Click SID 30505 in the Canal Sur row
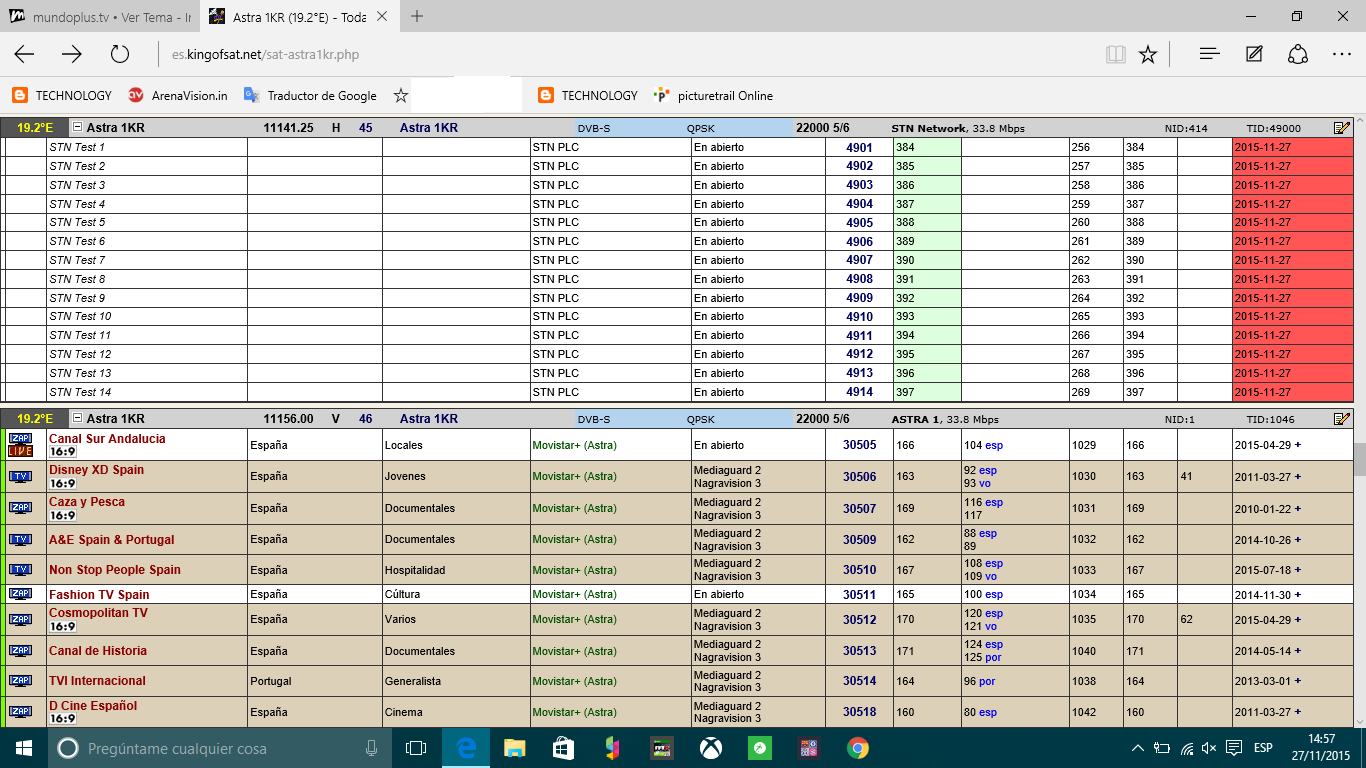Viewport: 1366px width, 768px height. (859, 445)
